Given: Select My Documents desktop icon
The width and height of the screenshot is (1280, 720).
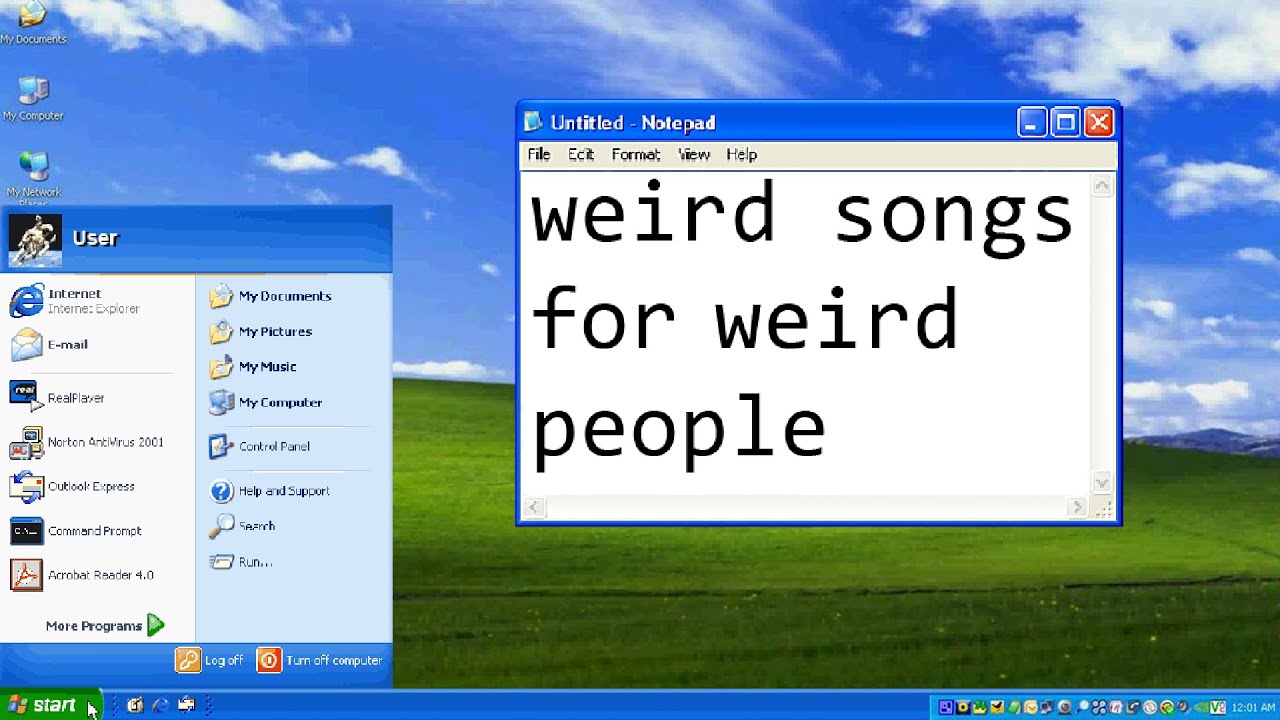Looking at the screenshot, I should click(x=33, y=22).
